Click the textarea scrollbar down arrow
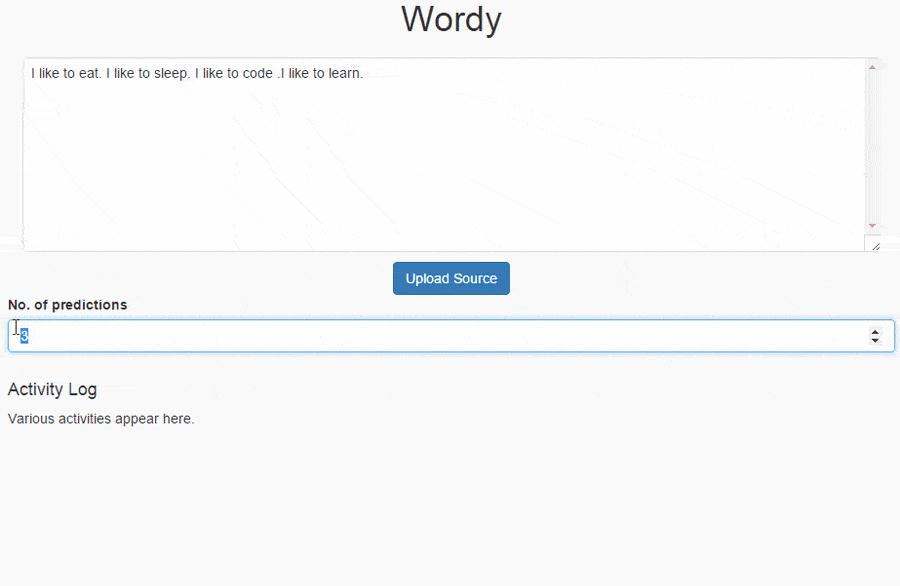This screenshot has width=900, height=586. (873, 224)
